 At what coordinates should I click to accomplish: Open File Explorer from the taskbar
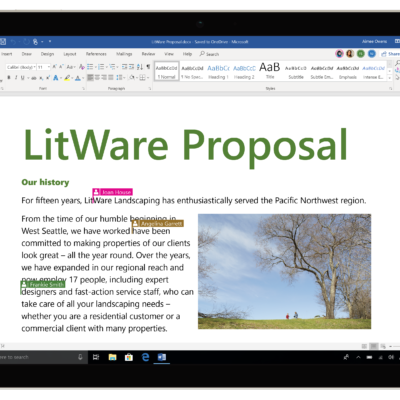click(112, 357)
